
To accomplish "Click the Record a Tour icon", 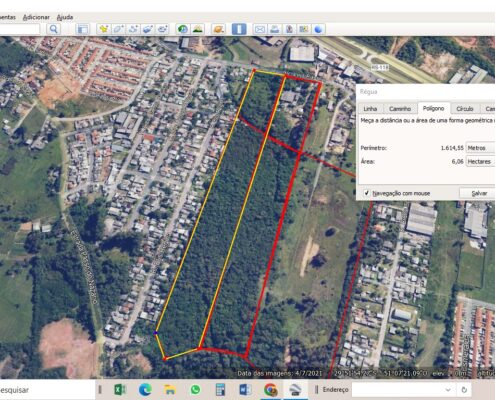I will tap(162, 29).
